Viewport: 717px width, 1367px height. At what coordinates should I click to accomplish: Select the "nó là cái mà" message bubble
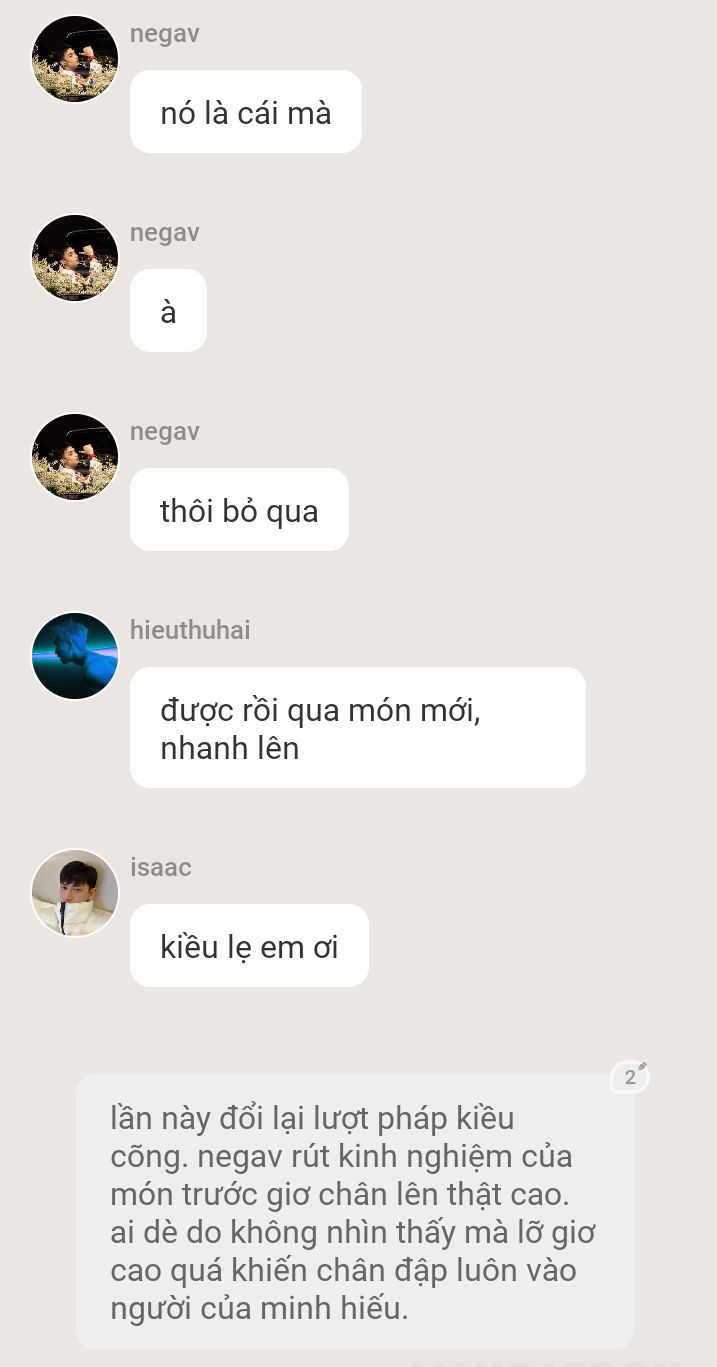click(246, 112)
